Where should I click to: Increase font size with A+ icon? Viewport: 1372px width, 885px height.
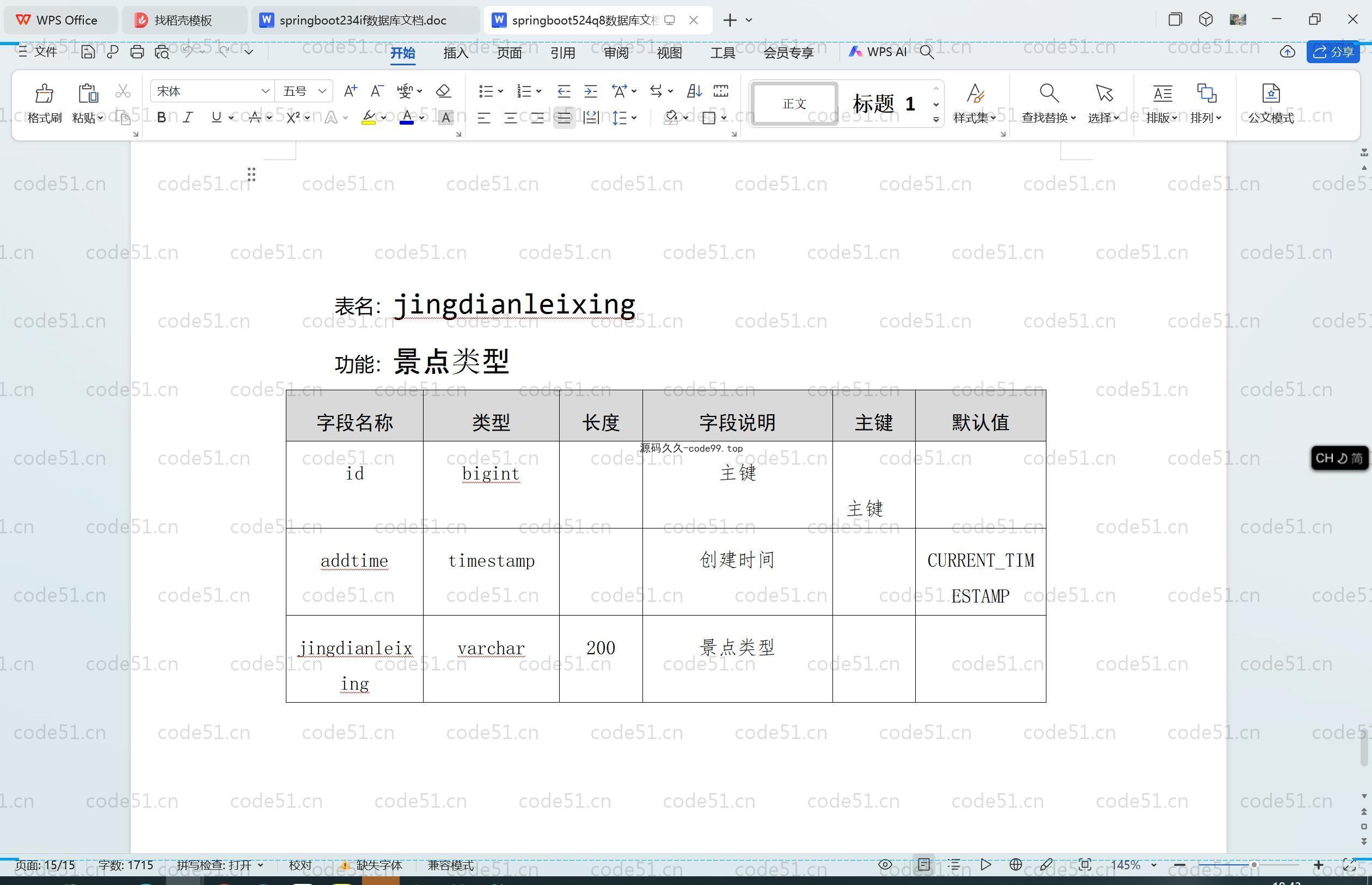[x=350, y=91]
